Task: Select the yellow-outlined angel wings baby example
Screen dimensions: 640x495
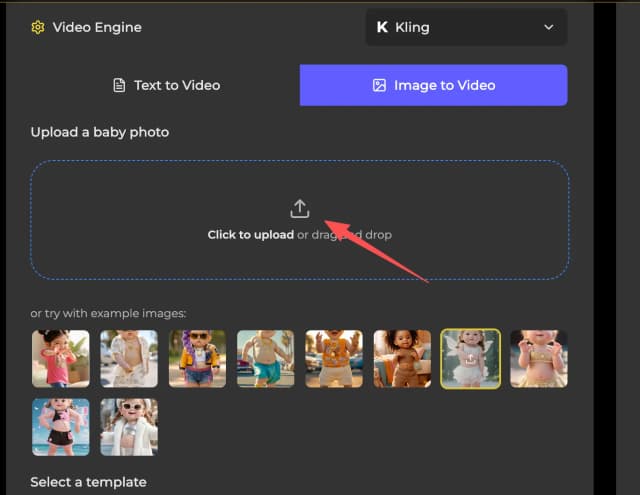Action: pyautogui.click(x=470, y=359)
